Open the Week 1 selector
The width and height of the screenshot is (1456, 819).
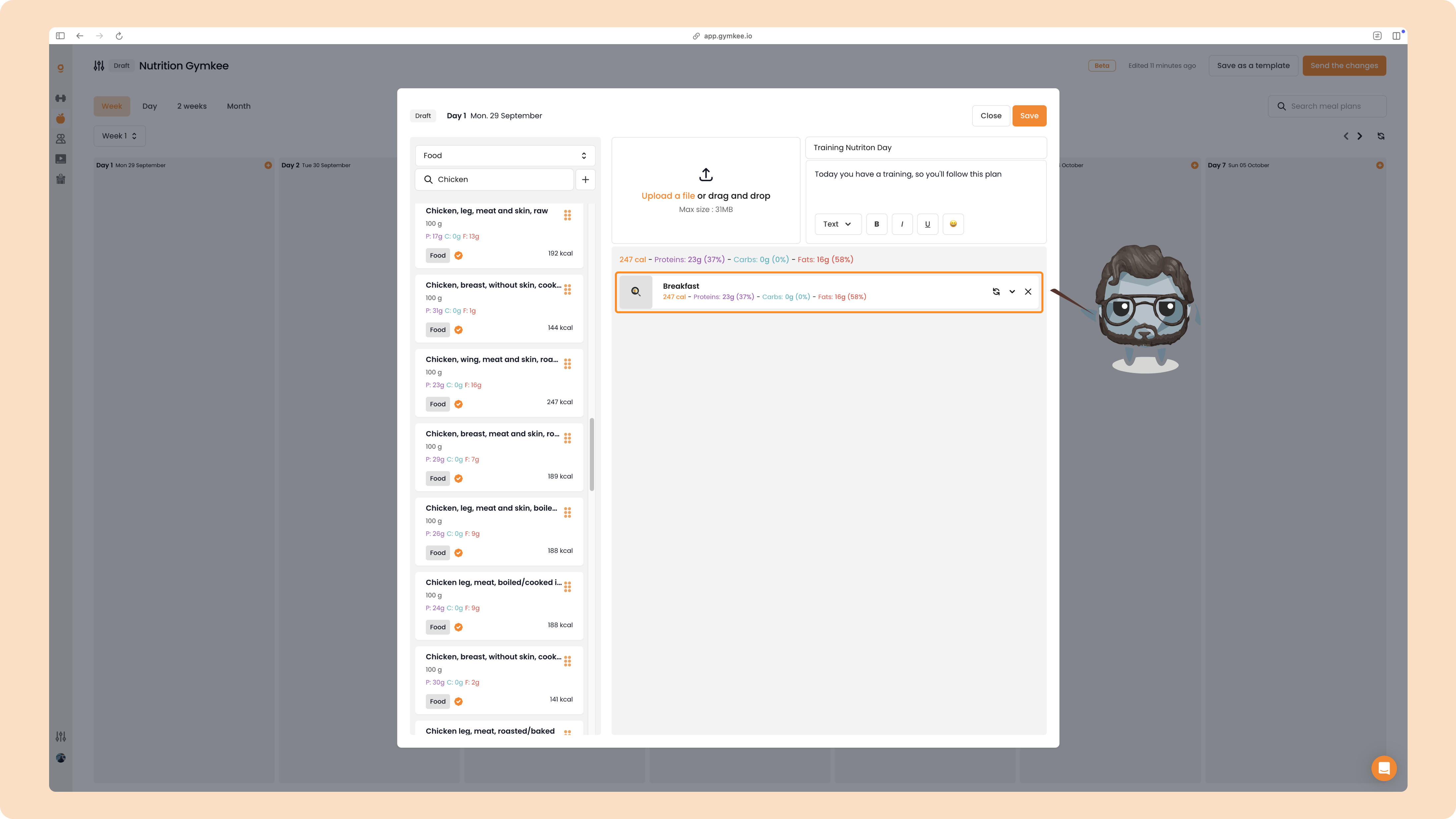point(119,136)
